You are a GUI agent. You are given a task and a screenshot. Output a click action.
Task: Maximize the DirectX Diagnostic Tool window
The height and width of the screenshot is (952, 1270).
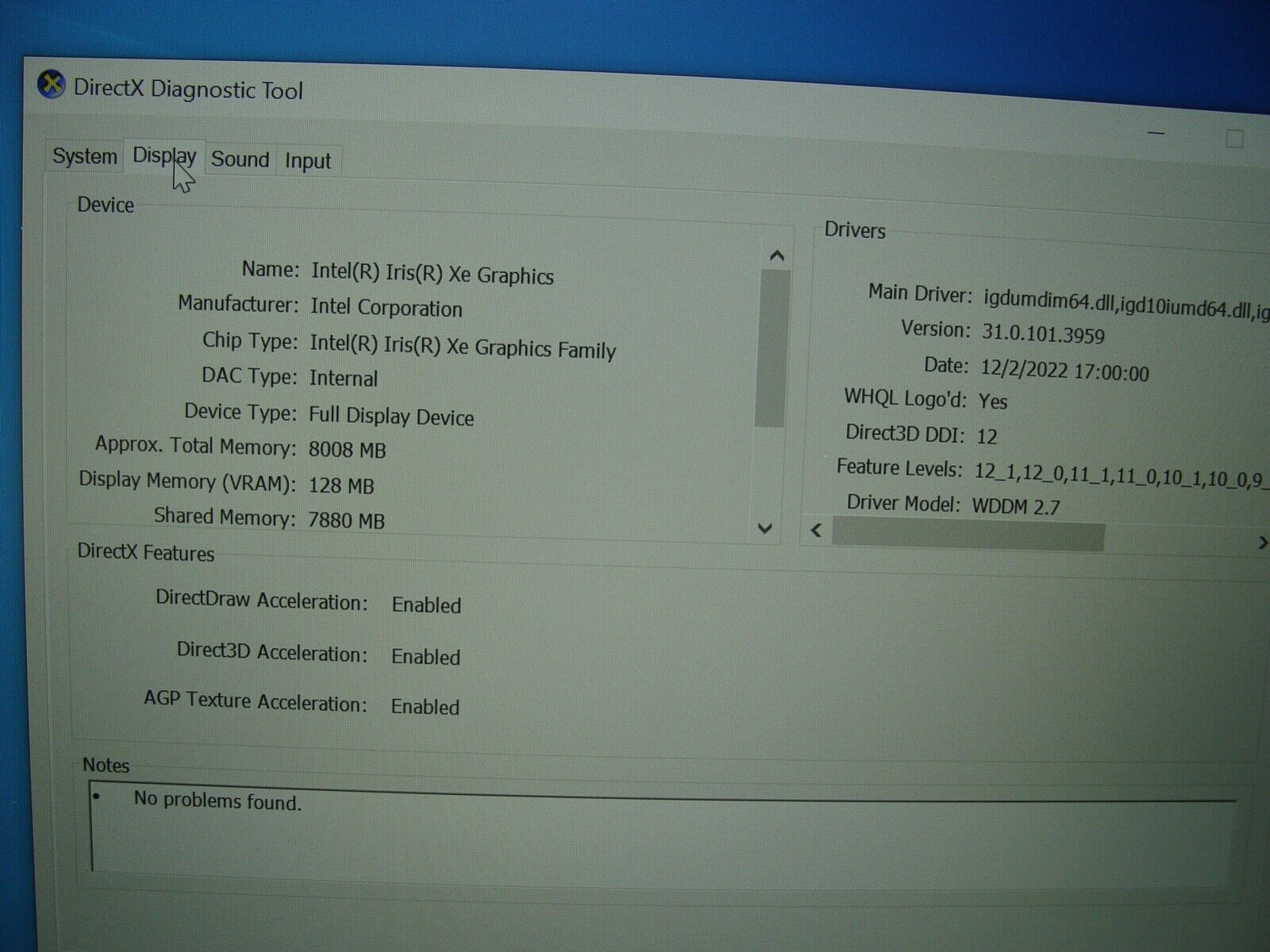click(1234, 139)
